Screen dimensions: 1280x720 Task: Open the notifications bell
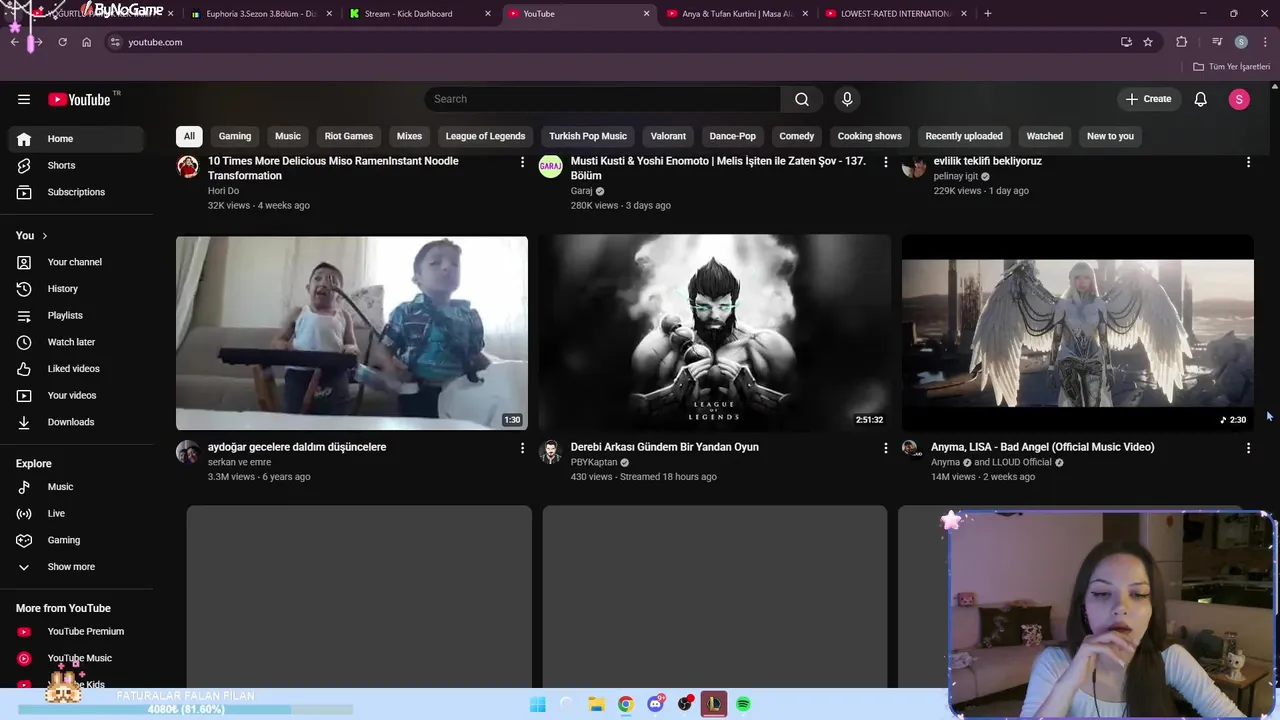(1200, 99)
